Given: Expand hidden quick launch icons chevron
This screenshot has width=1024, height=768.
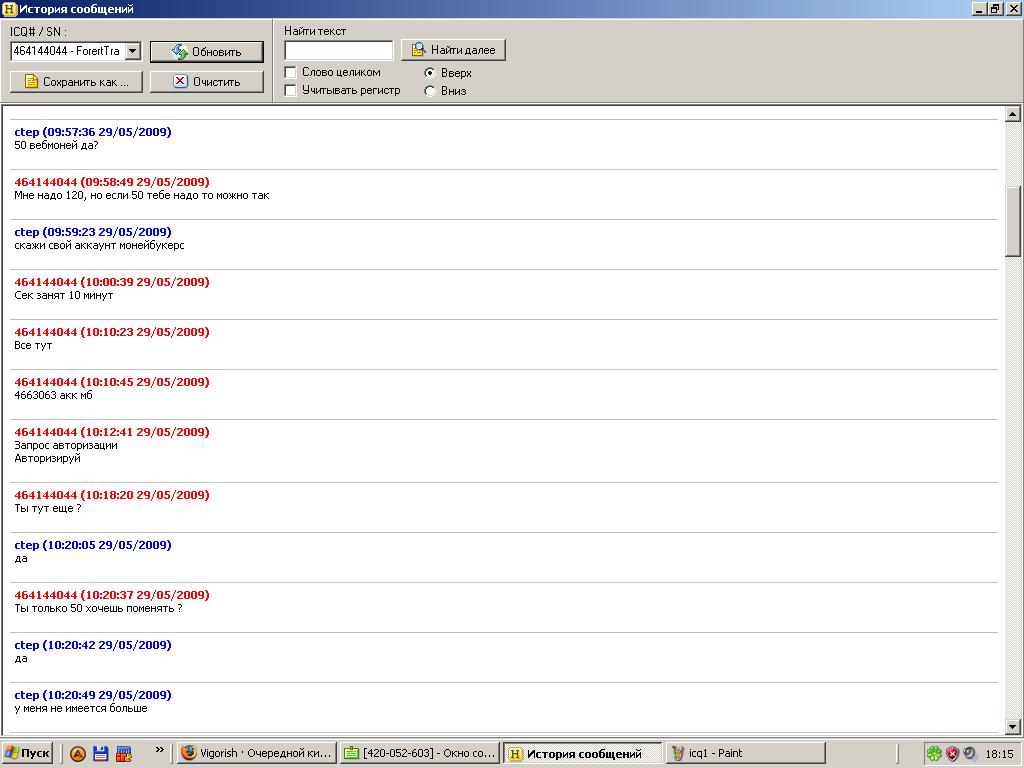Looking at the screenshot, I should (159, 750).
